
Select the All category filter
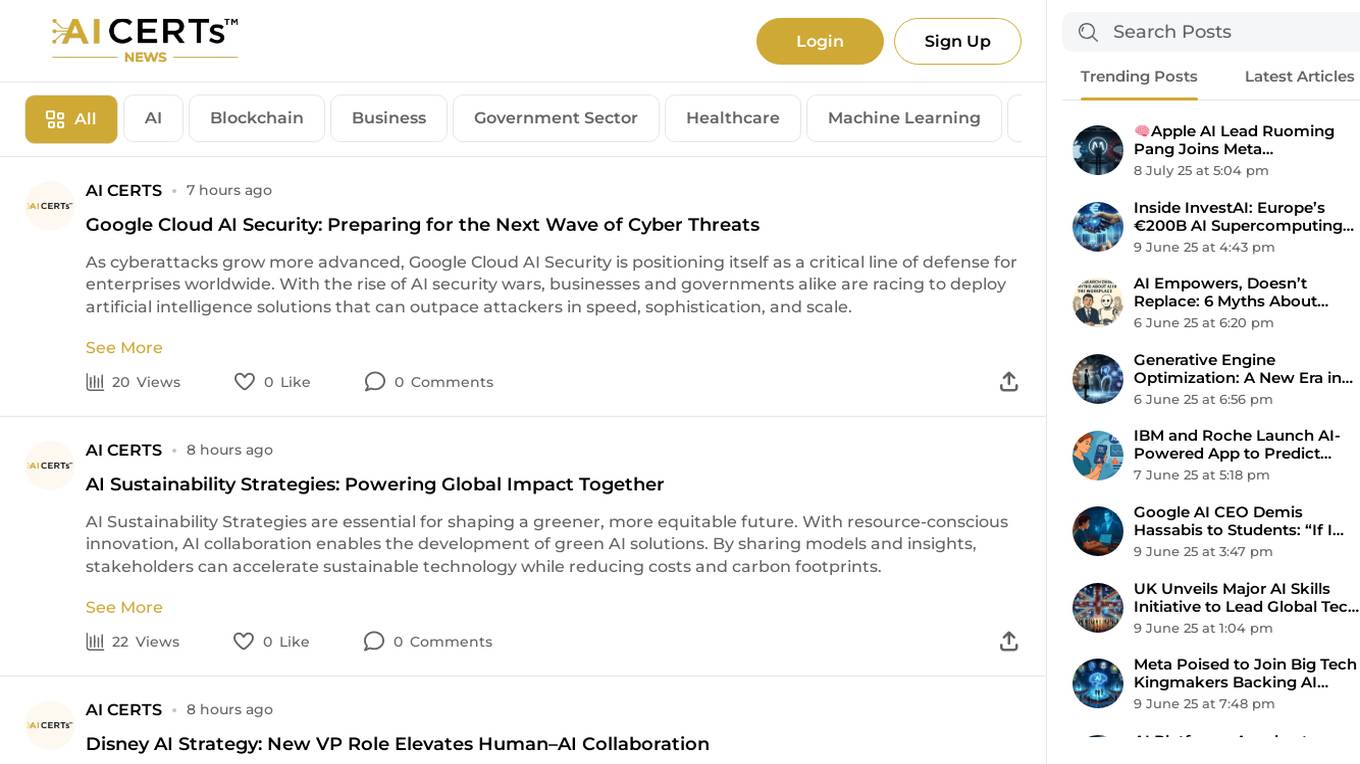(71, 119)
